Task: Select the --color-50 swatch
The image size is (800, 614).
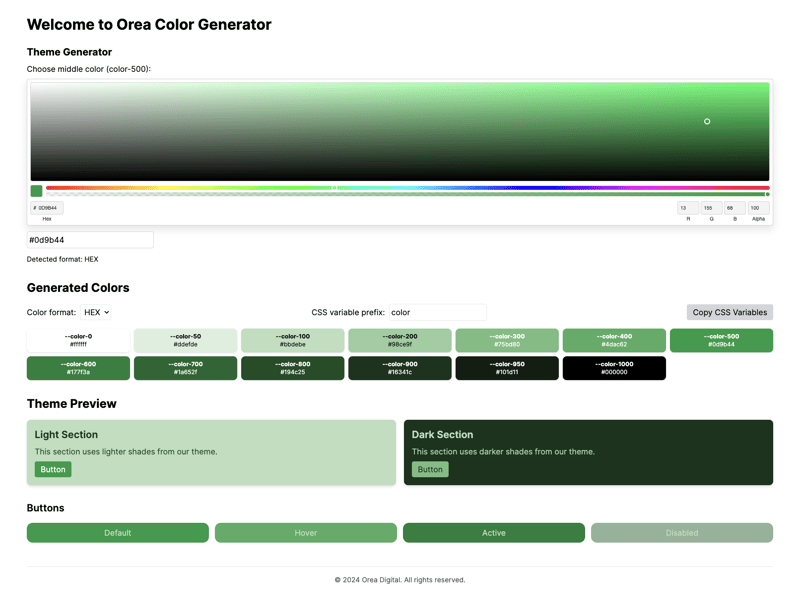Action: [185, 340]
